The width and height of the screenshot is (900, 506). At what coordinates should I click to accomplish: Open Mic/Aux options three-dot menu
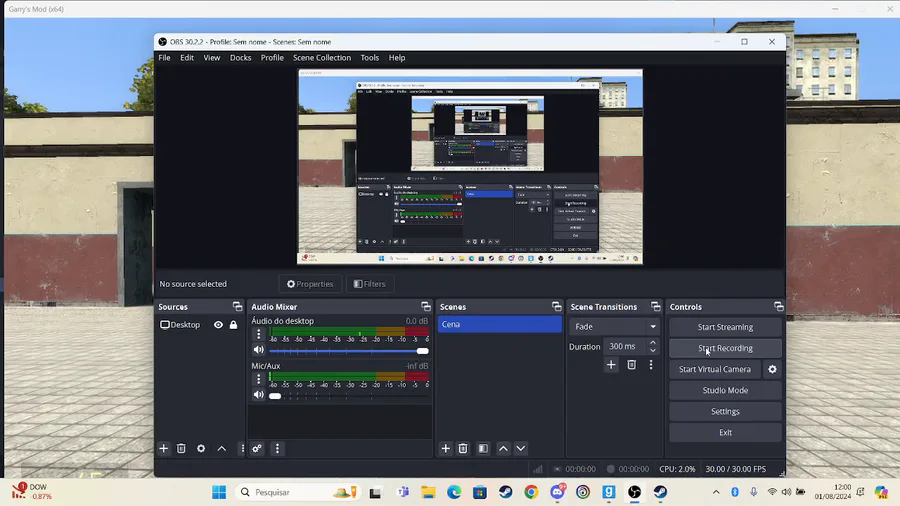click(x=258, y=379)
